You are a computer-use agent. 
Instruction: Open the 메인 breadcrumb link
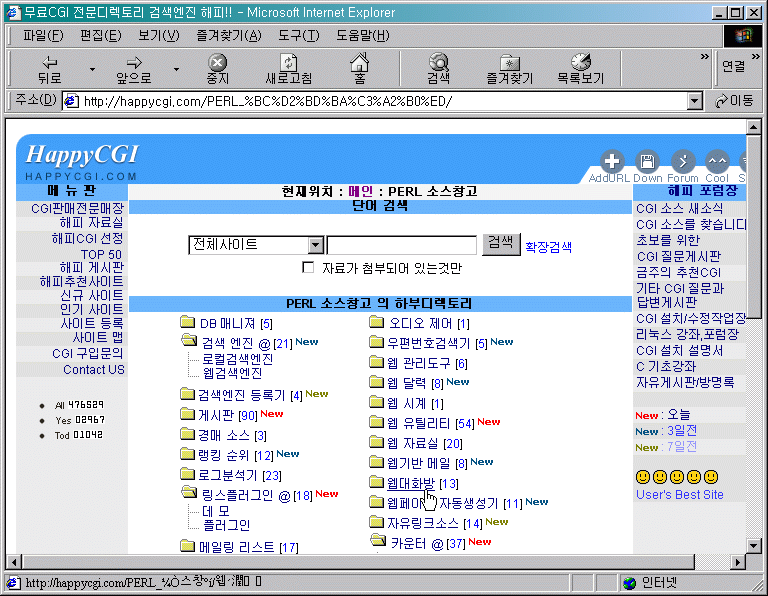[360, 191]
